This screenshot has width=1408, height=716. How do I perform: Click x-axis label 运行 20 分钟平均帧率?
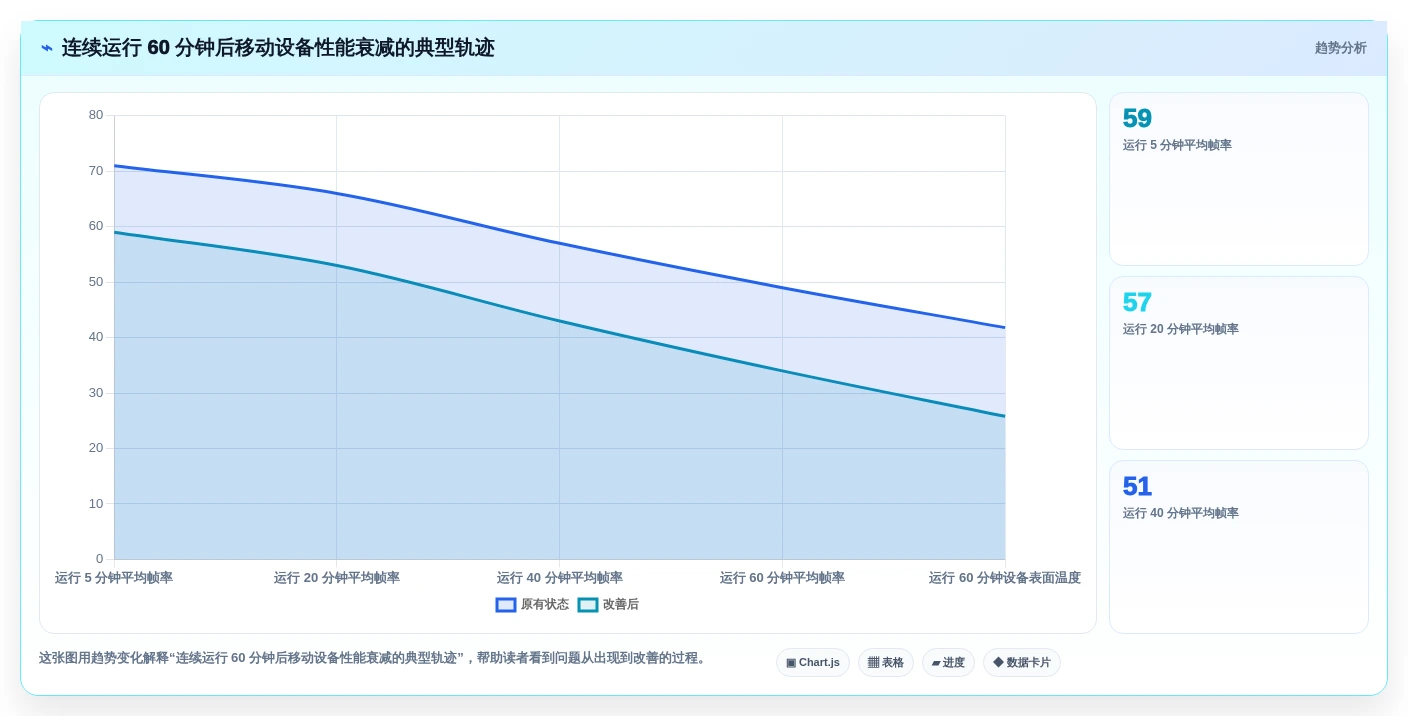point(337,578)
